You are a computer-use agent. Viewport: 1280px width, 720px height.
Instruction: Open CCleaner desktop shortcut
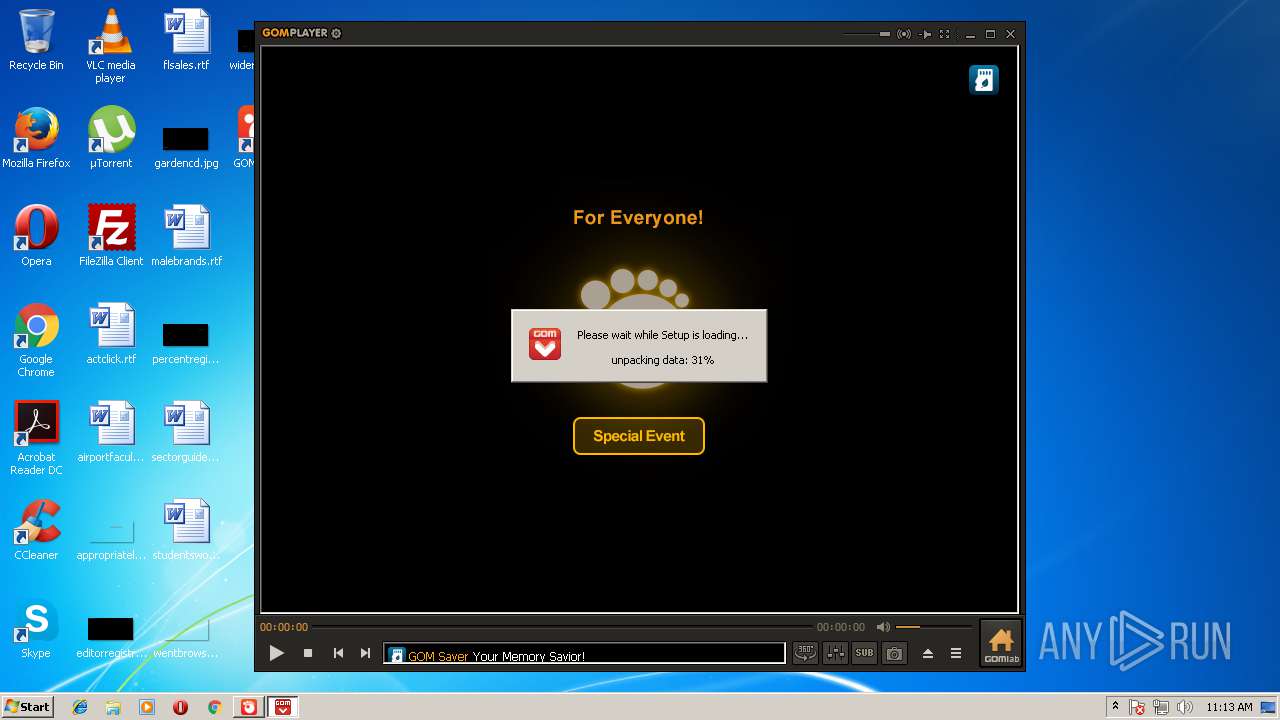[36, 530]
